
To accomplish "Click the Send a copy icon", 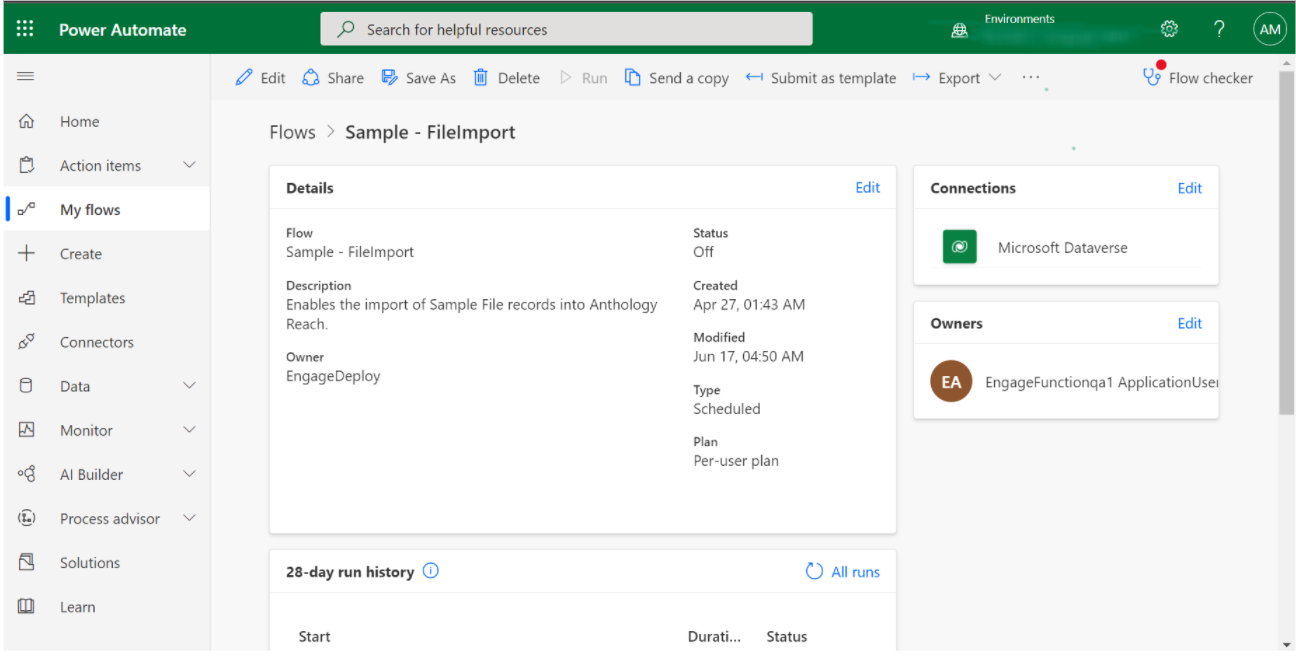I will [633, 77].
